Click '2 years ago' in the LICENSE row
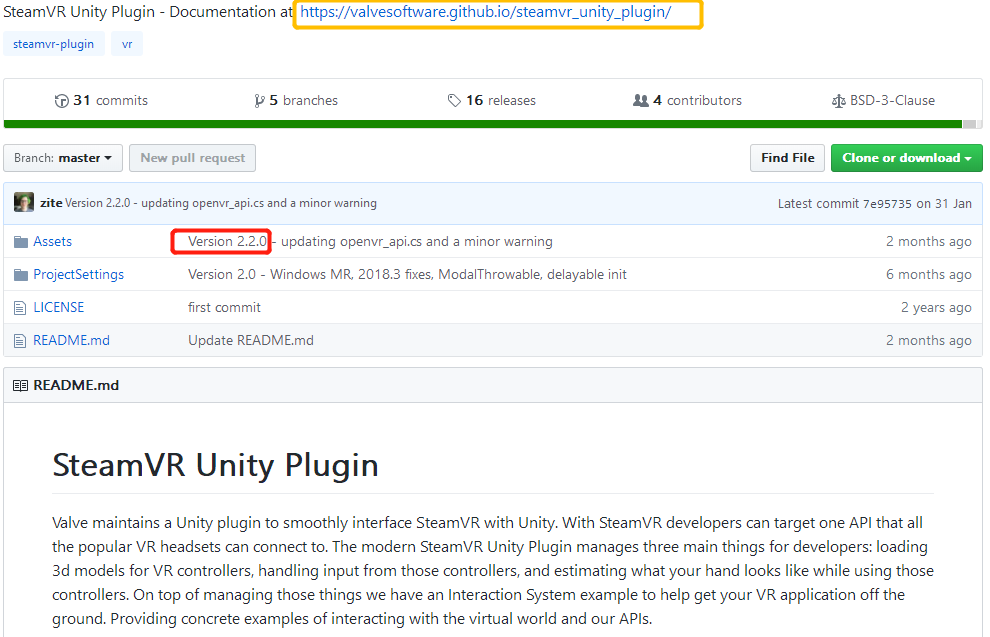 click(x=936, y=307)
